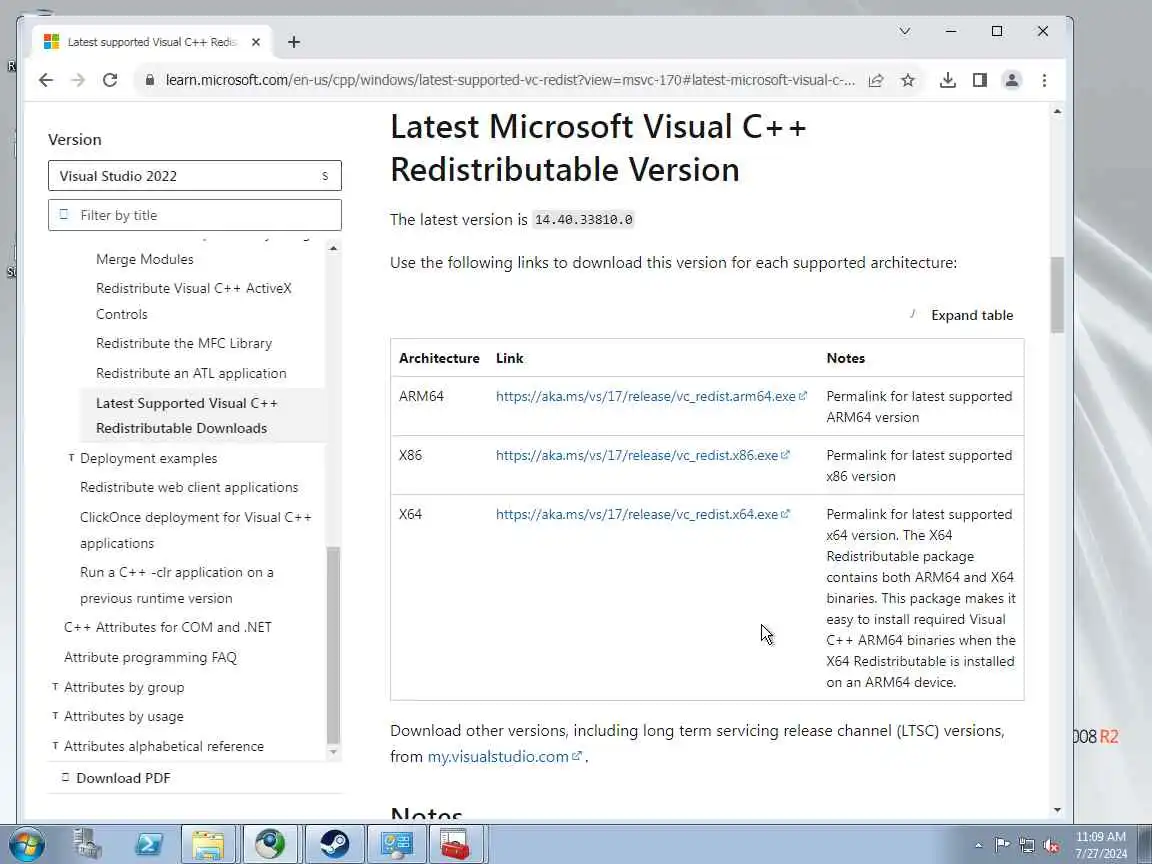Open the tab search chevron
This screenshot has height=864, width=1152.
(905, 31)
